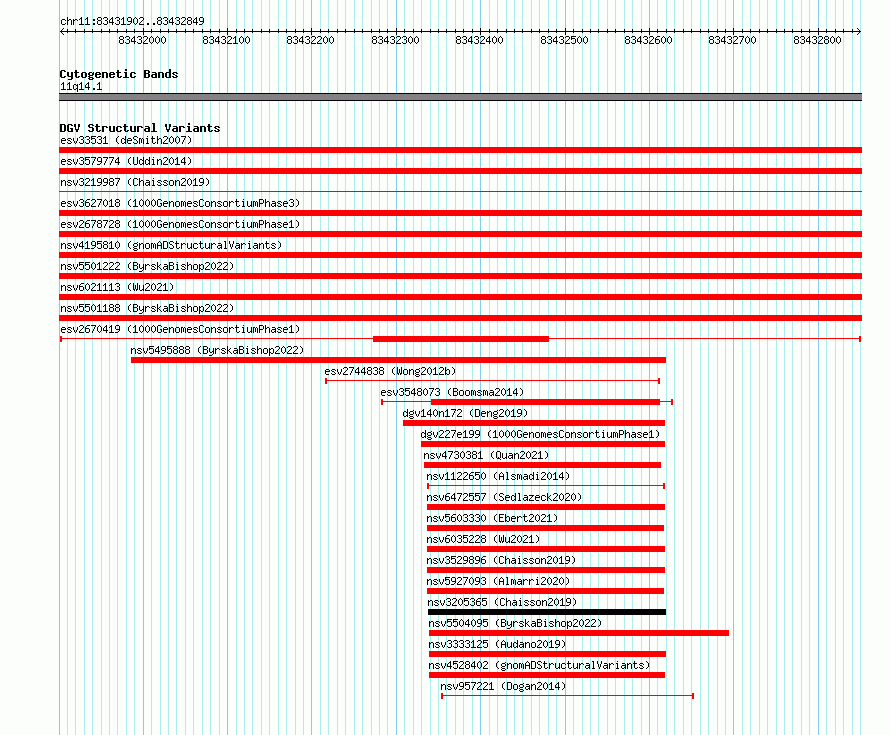Open nsv6472557 (Sedlazeck2020) variant
The width and height of the screenshot is (890, 735).
[504, 497]
